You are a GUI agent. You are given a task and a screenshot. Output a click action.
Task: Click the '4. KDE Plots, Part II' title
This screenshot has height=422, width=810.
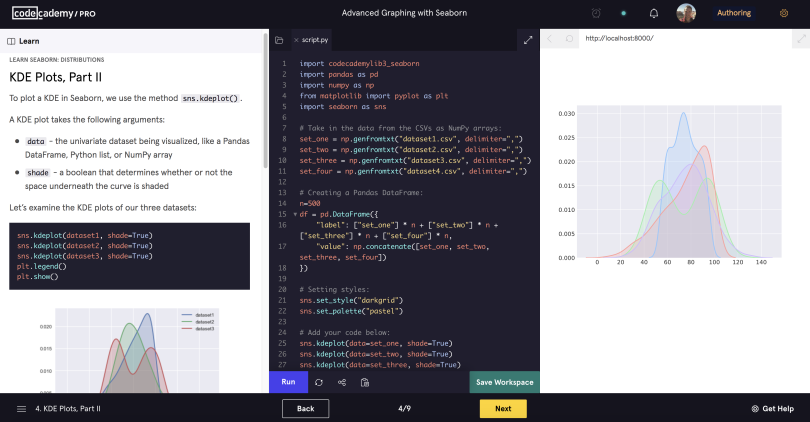coord(68,409)
